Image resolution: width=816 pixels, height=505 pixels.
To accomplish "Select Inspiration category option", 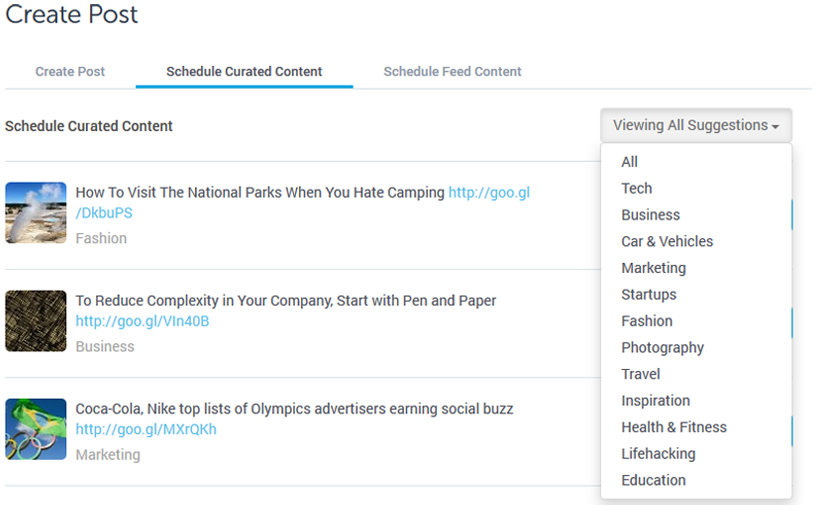I will [655, 400].
